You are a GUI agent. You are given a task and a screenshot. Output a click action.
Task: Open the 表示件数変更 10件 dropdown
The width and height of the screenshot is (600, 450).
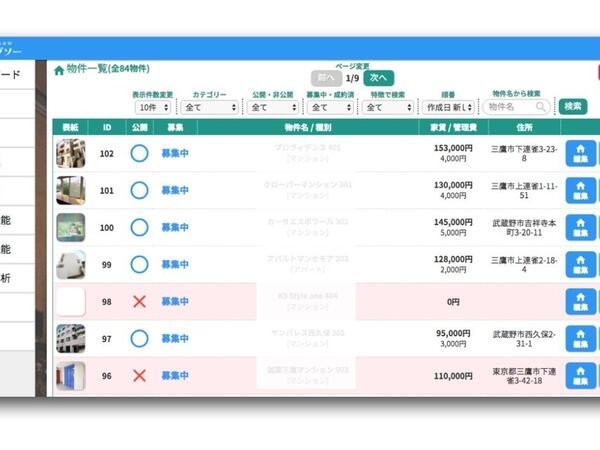coord(153,106)
